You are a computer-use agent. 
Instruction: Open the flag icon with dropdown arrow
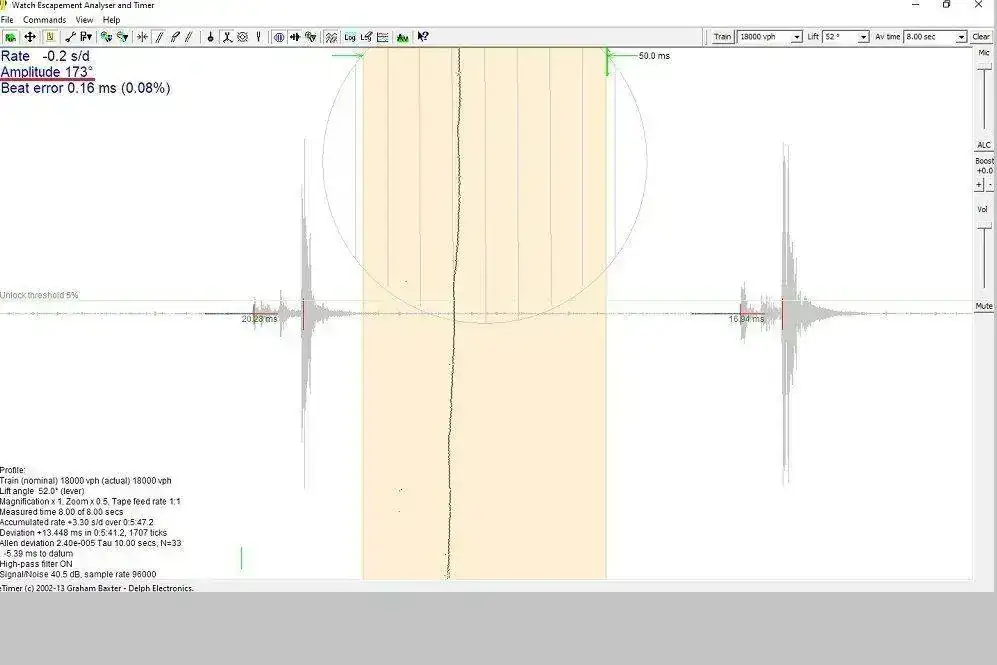coord(86,37)
